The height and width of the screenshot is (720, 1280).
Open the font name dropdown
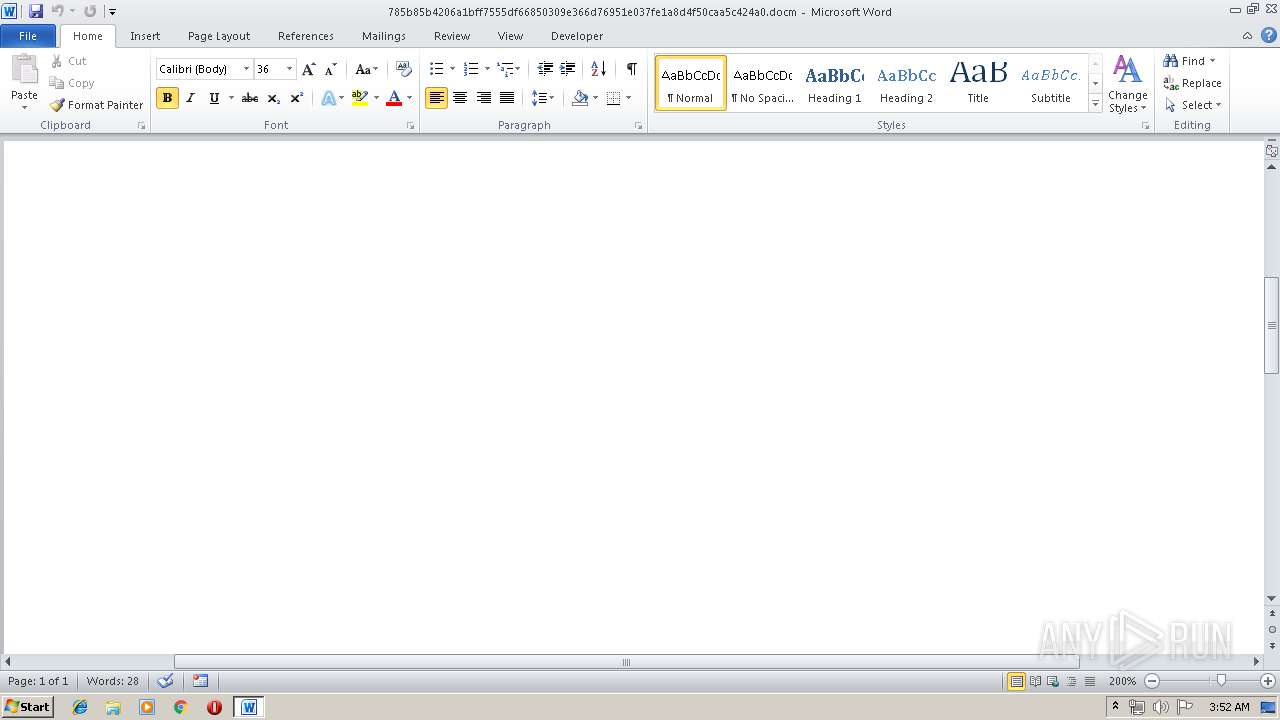click(x=246, y=69)
